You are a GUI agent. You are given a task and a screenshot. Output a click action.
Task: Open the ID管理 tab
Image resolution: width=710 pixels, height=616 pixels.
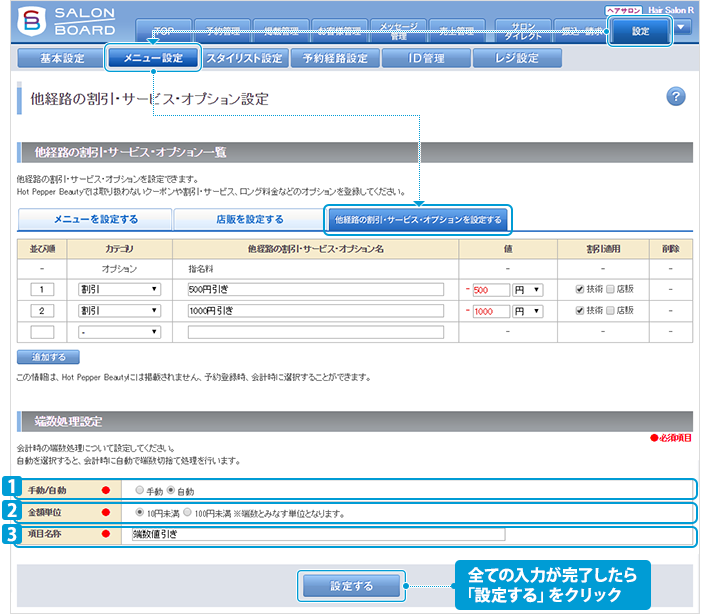427,58
